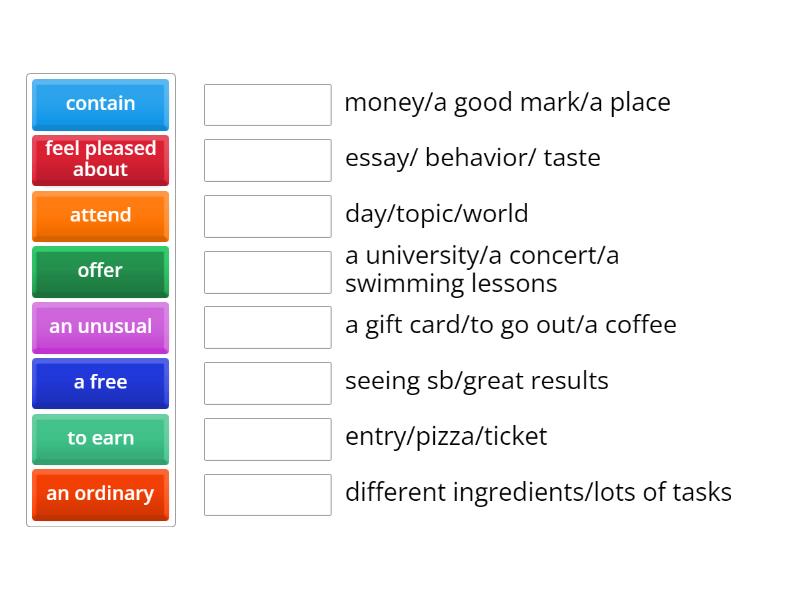The height and width of the screenshot is (600, 800).
Task: Click the answer slot beside "entry/pizza/ticket"
Action: [267, 438]
